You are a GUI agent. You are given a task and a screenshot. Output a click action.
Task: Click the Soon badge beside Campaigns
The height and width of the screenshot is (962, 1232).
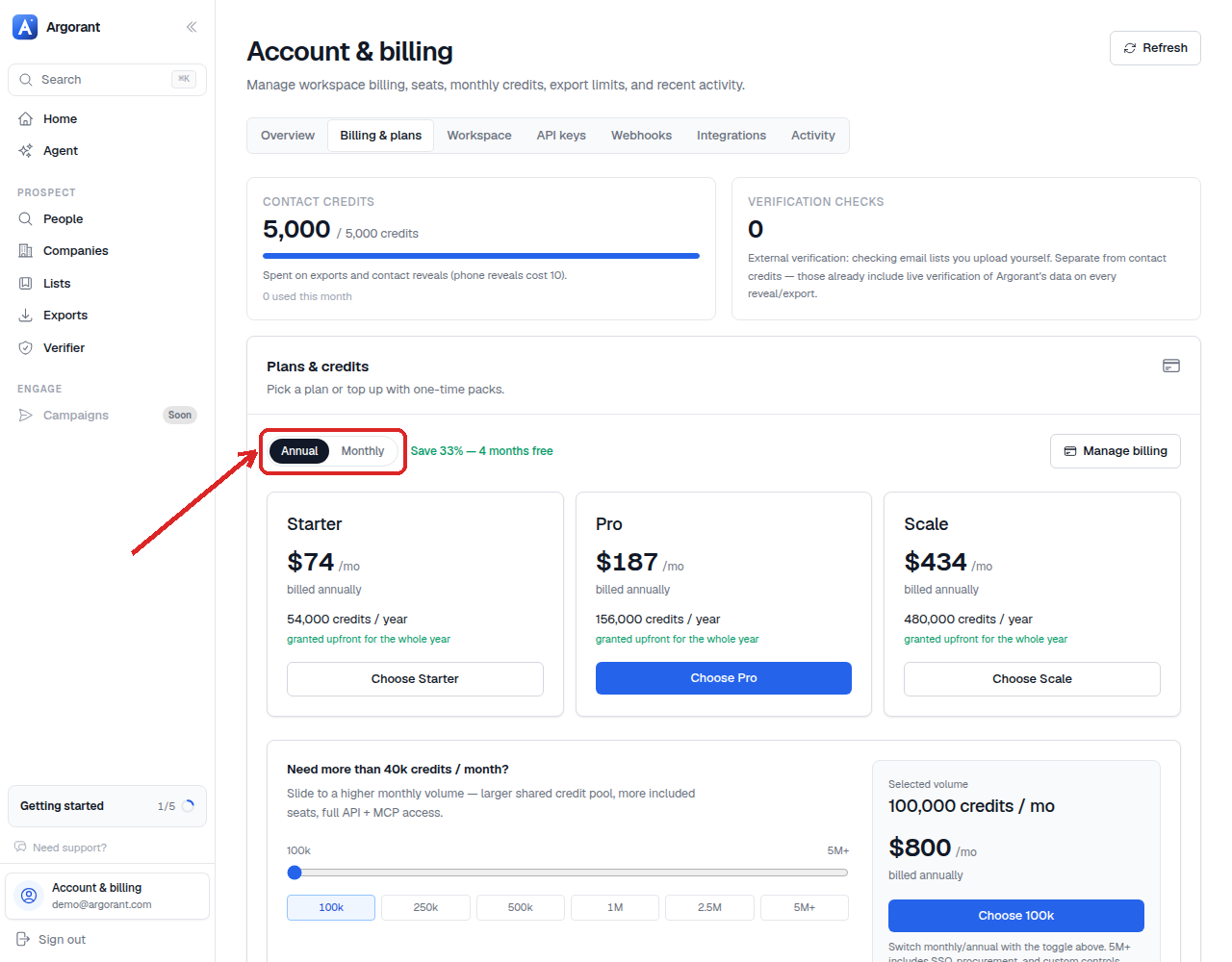pos(180,416)
